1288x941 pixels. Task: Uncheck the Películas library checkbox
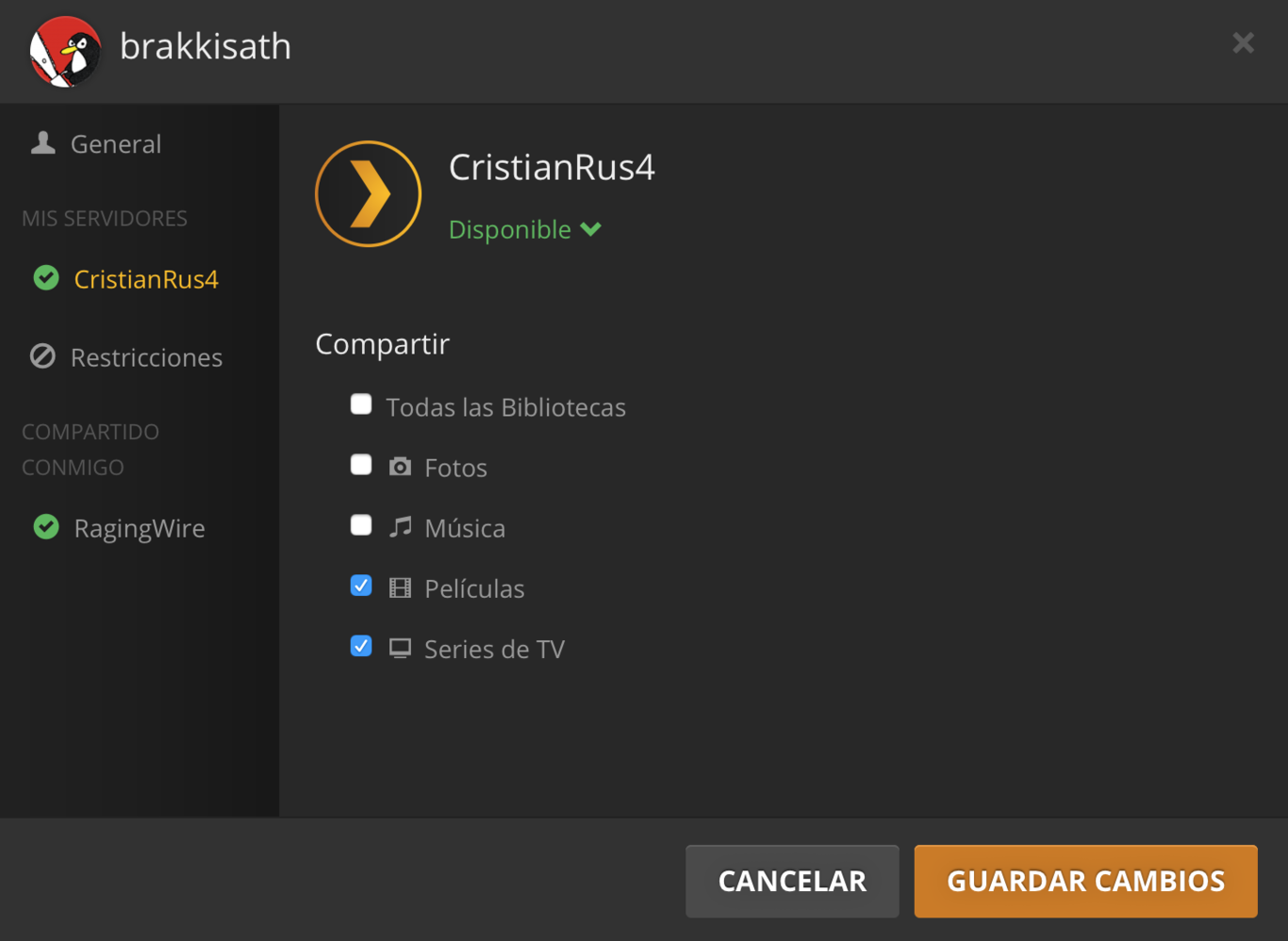pyautogui.click(x=361, y=586)
